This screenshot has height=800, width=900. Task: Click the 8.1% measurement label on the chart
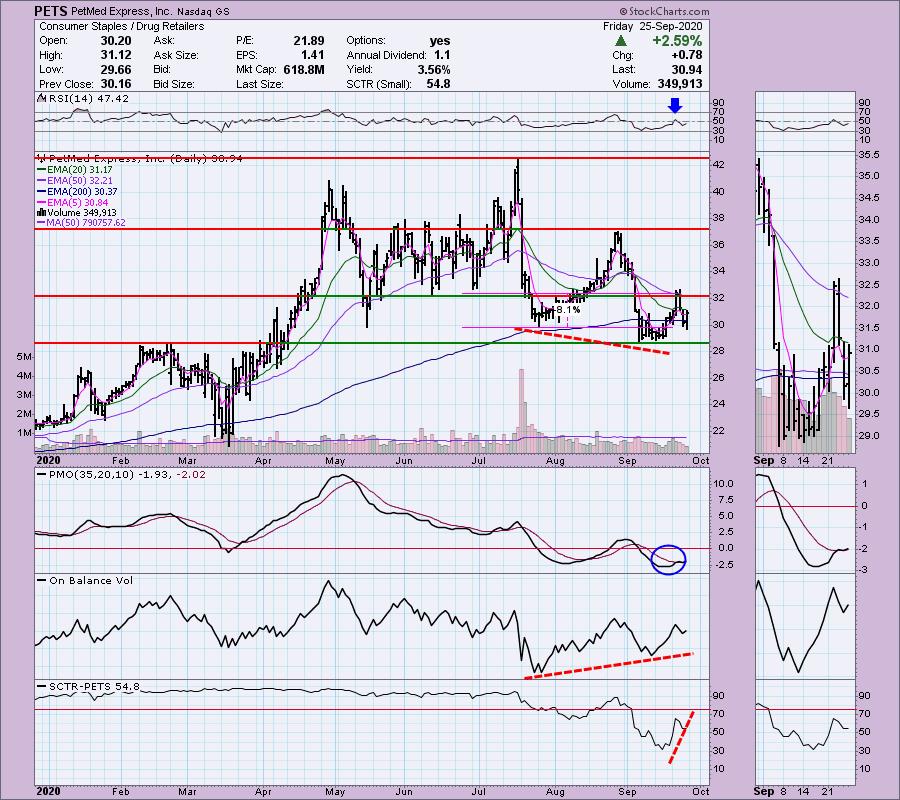[x=568, y=309]
